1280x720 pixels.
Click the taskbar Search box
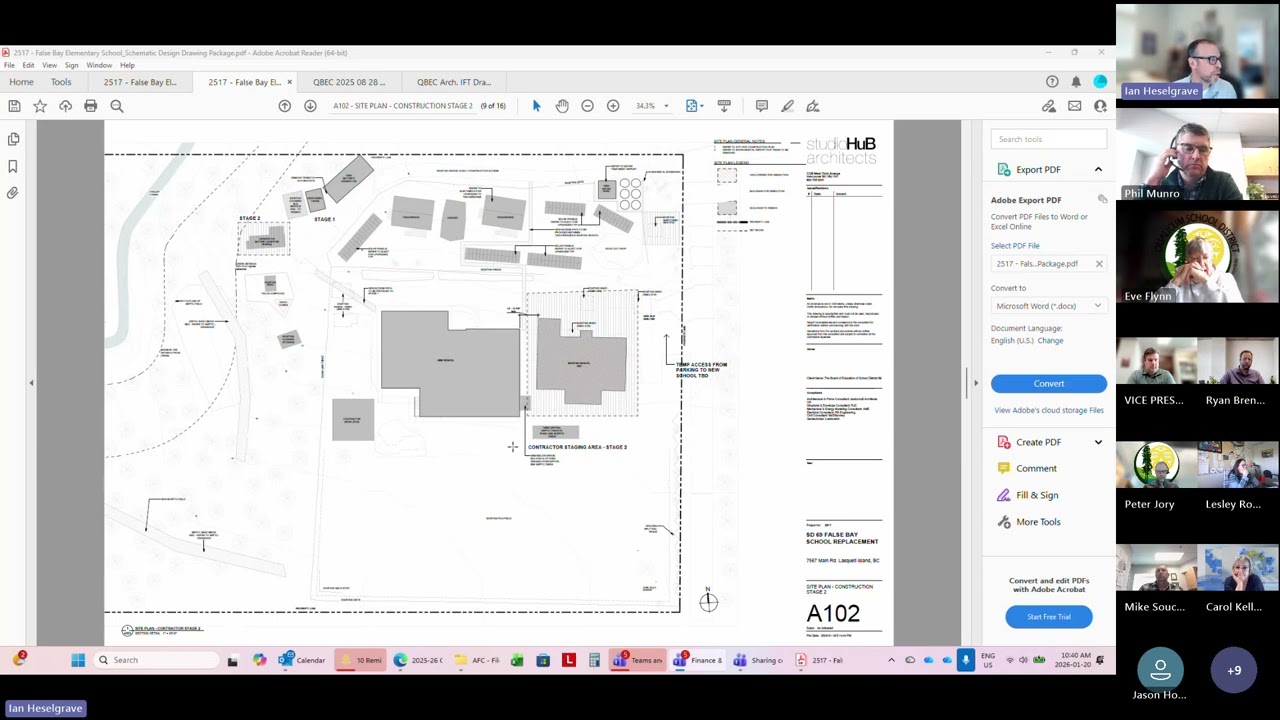156,660
